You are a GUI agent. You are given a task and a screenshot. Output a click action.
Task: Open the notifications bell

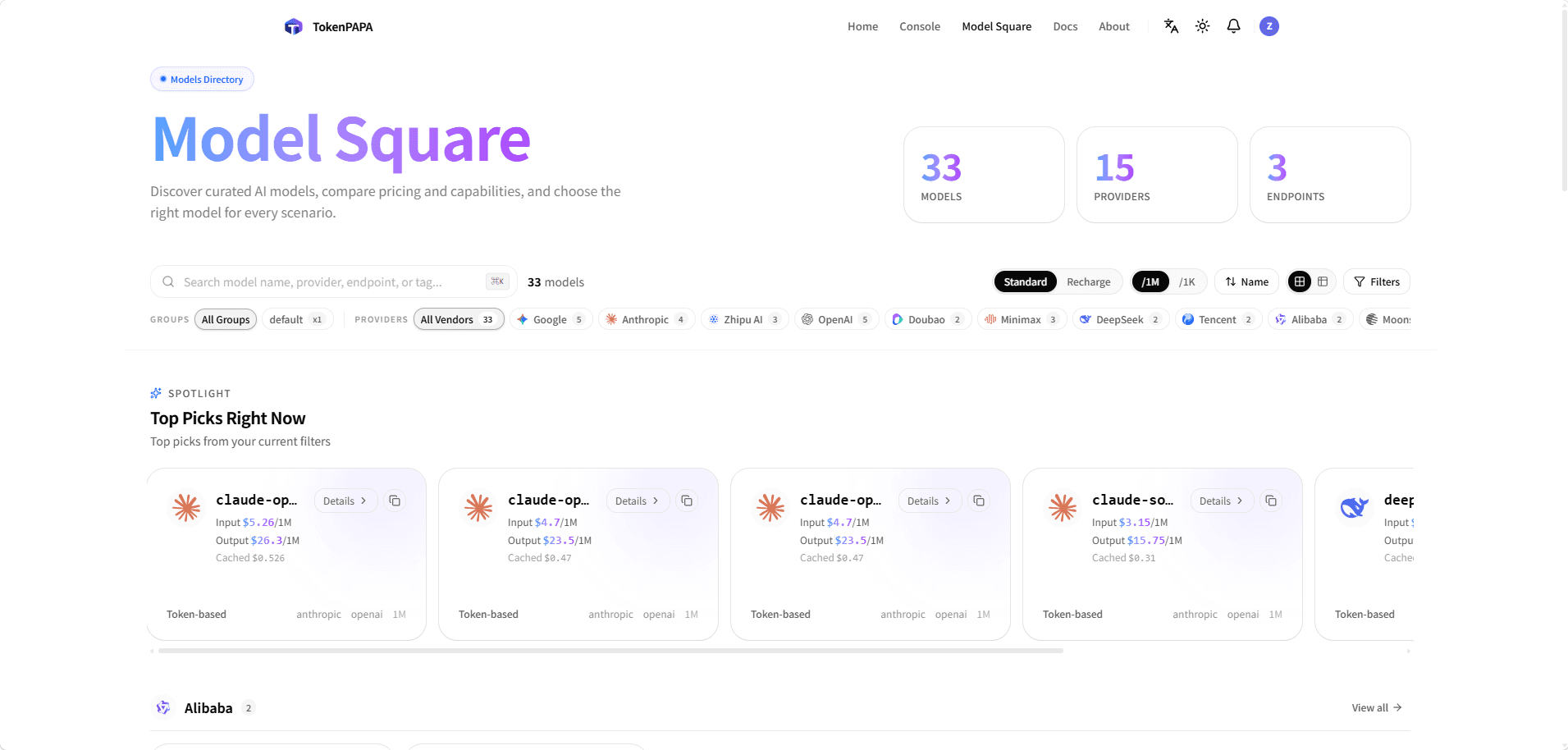pyautogui.click(x=1233, y=26)
